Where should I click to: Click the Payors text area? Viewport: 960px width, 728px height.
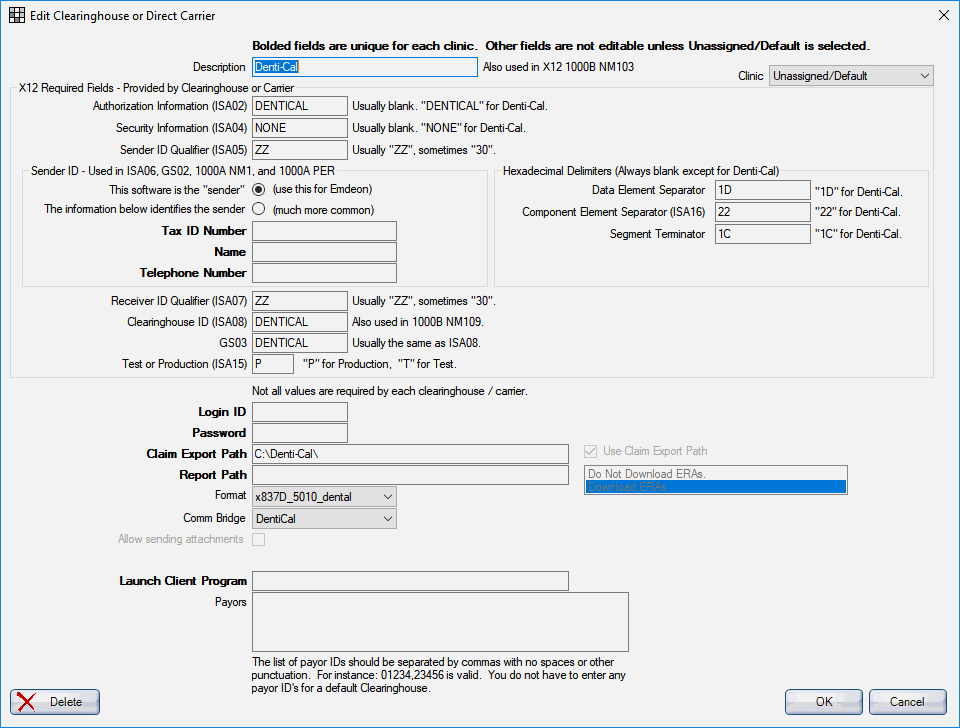(x=440, y=622)
